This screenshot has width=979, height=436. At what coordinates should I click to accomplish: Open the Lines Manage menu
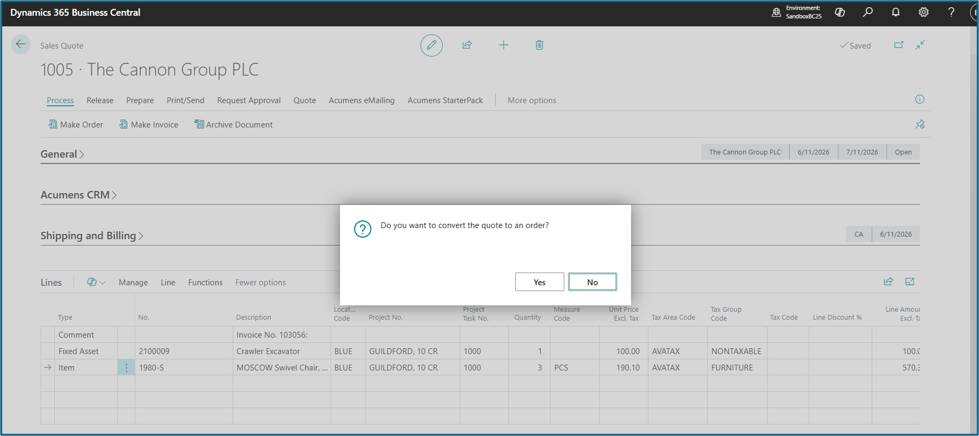133,282
